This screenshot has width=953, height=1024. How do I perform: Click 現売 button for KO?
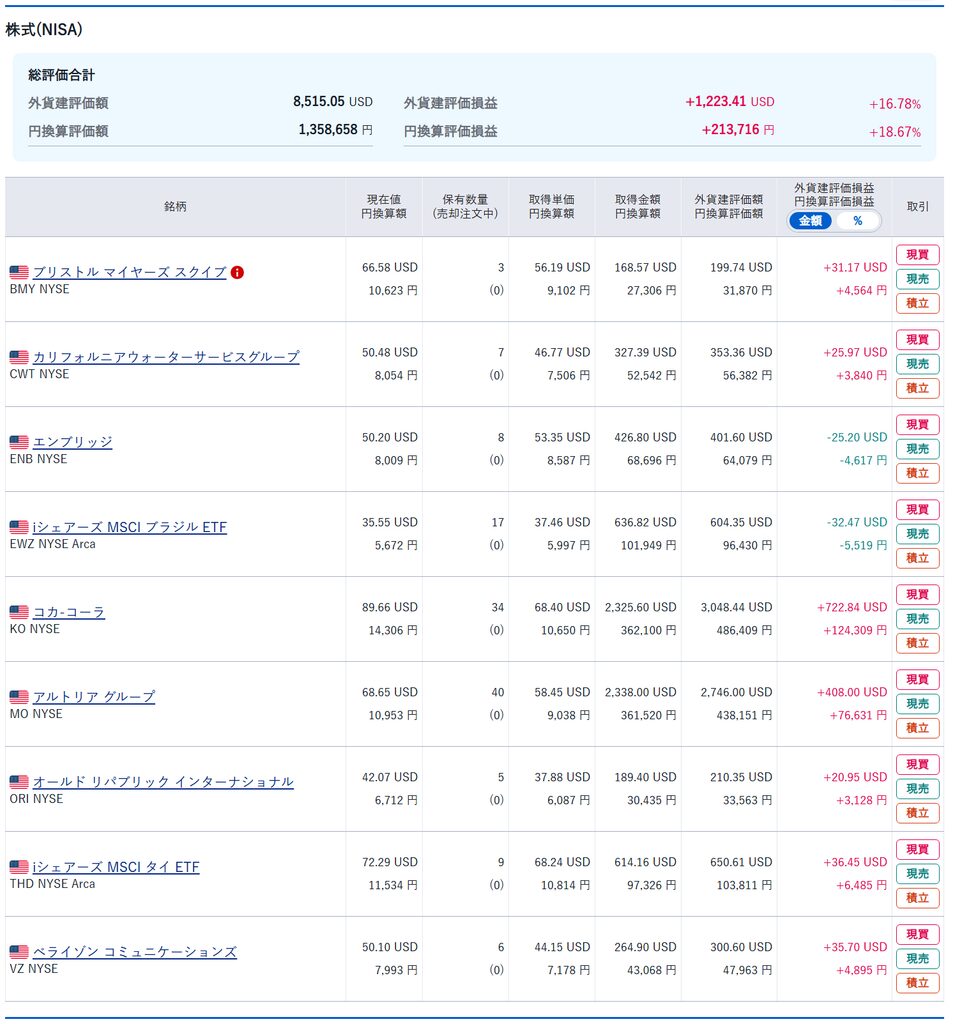click(x=917, y=618)
